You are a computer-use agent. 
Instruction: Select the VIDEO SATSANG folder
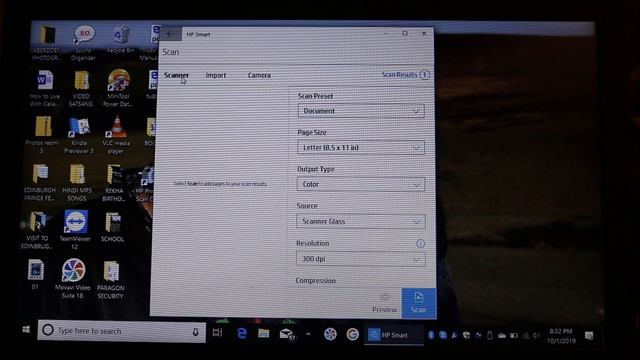81,89
